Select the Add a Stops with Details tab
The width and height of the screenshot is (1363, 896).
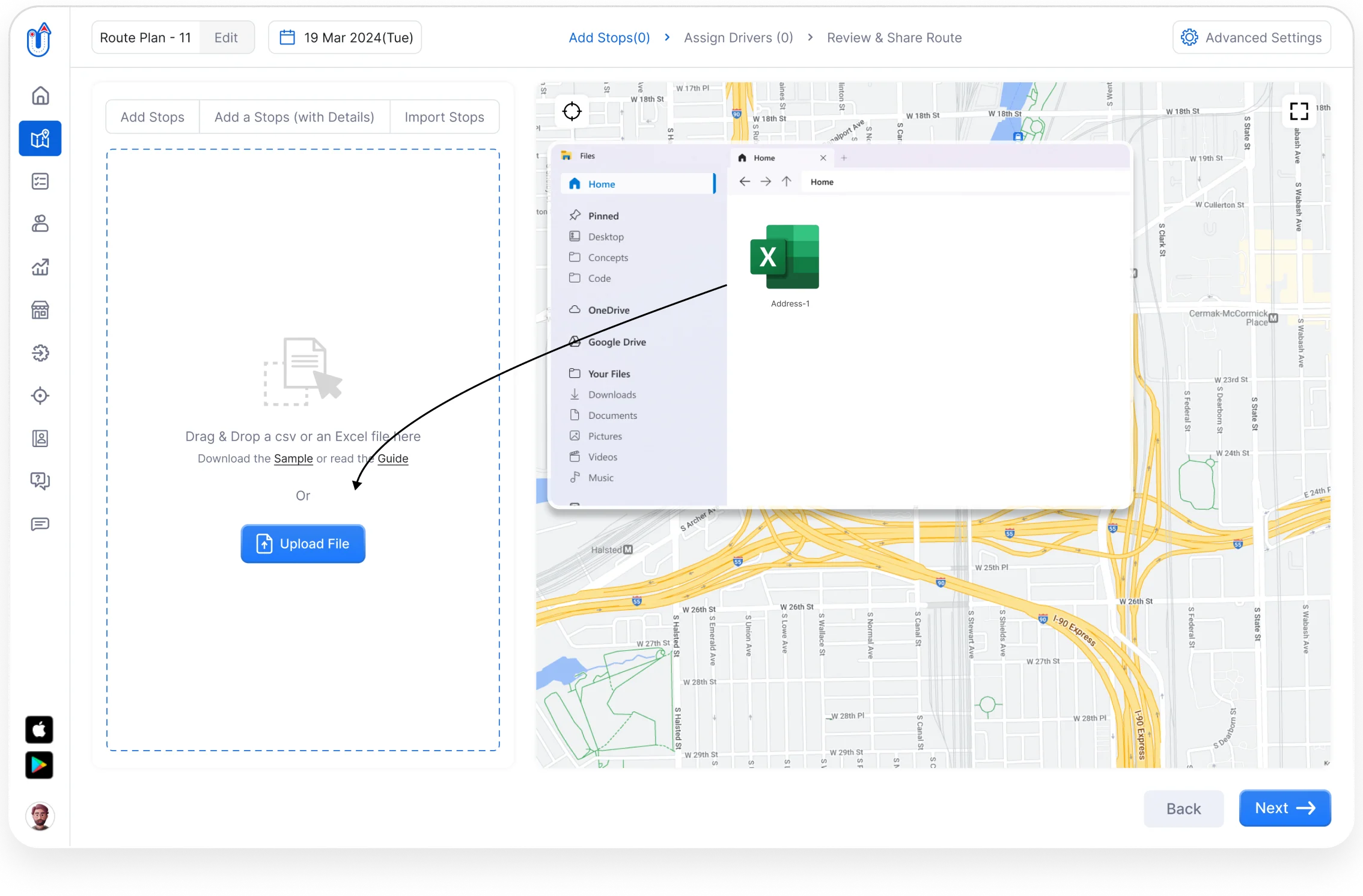(295, 117)
